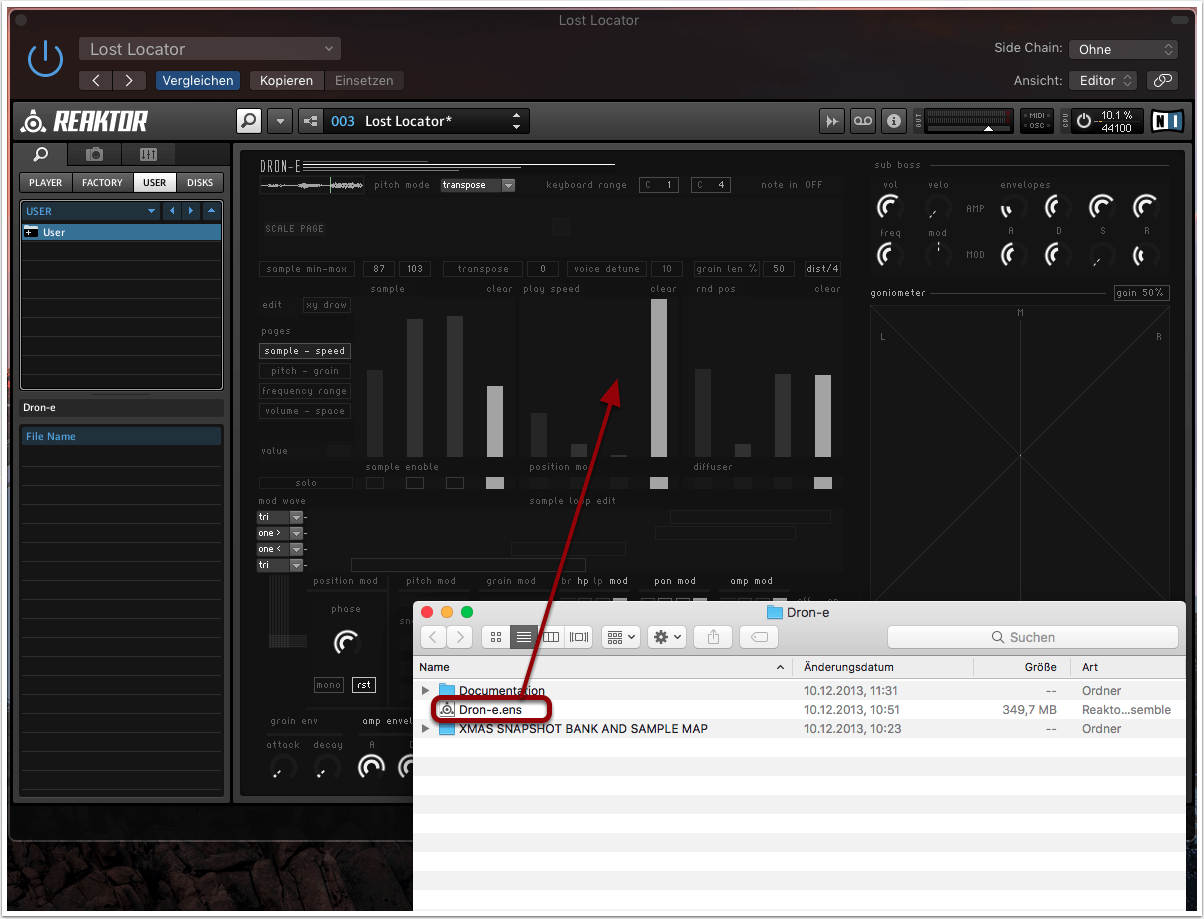Click the Finder Suchen search field
This screenshot has height=919, width=1204.
click(x=1032, y=637)
